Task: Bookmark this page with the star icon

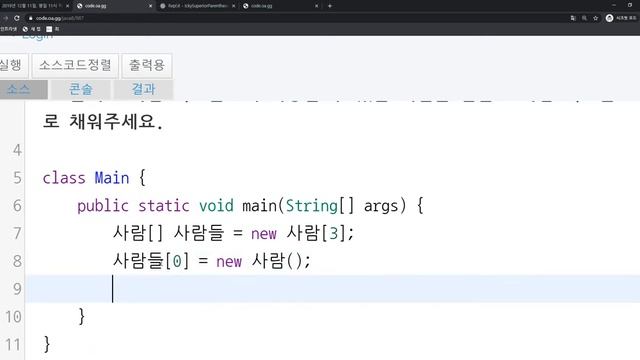Action: [596, 18]
